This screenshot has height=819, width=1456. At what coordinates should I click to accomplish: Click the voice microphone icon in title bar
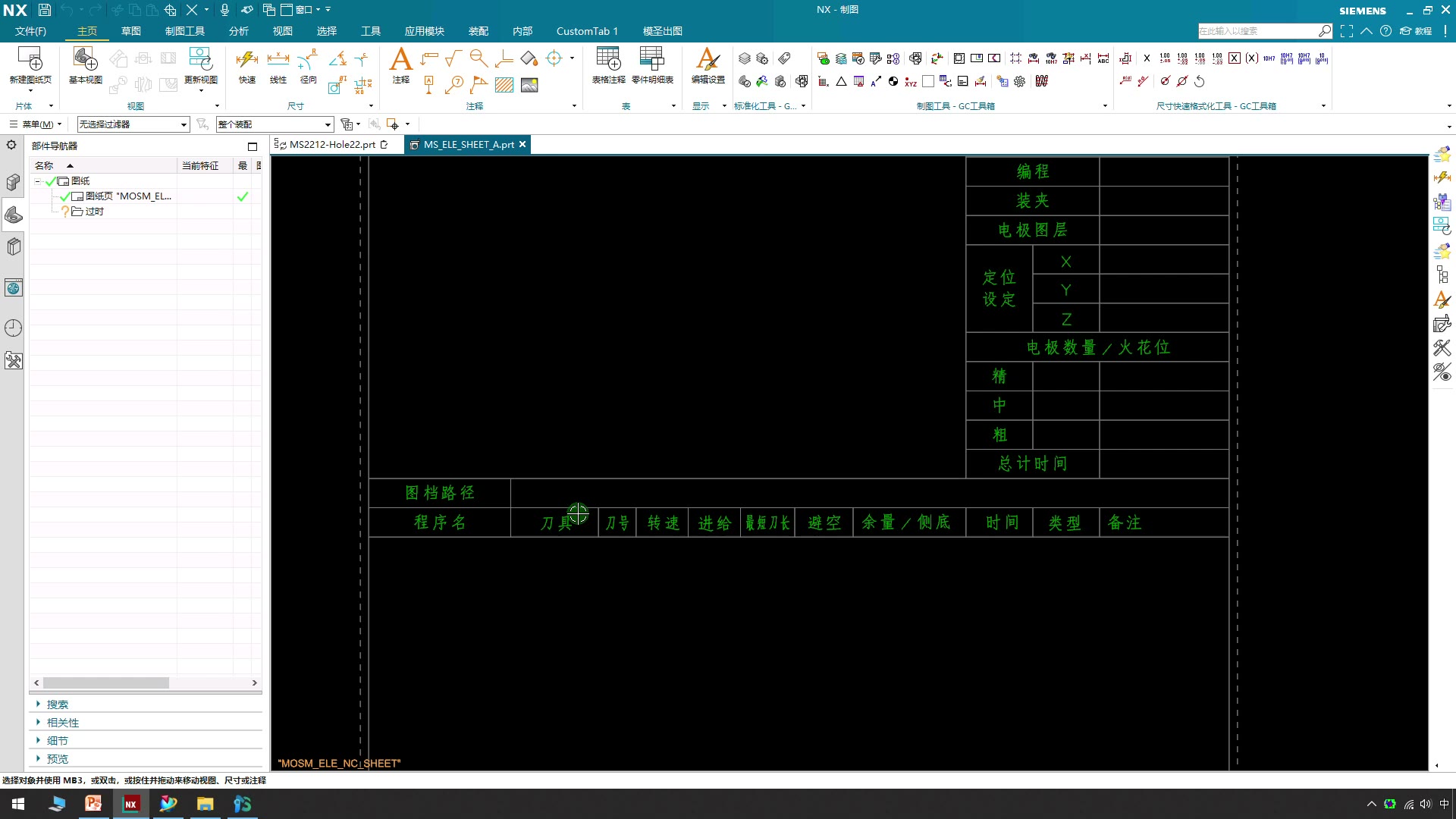(x=224, y=10)
